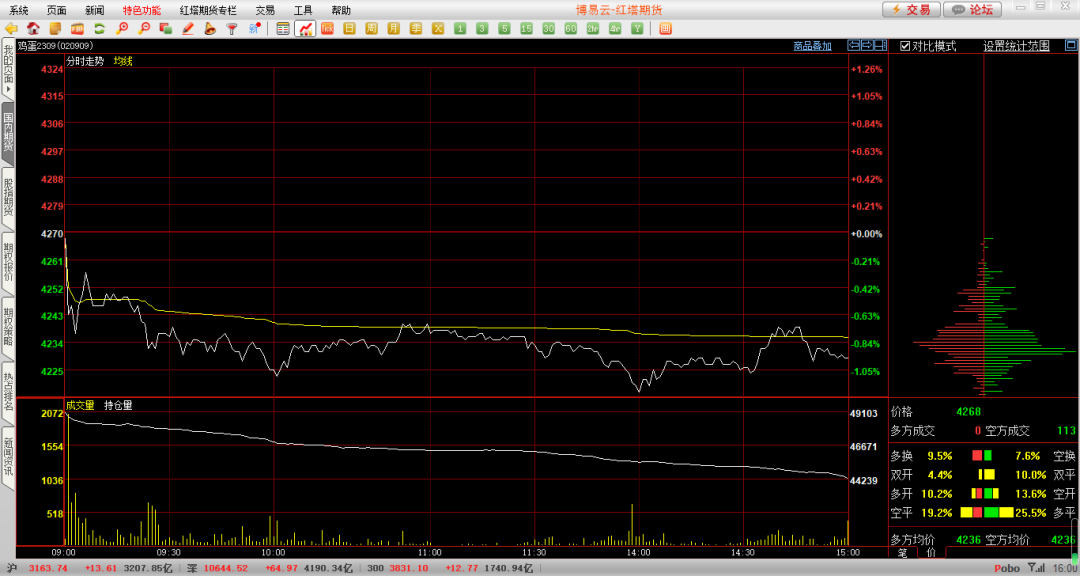Click the green refresh icon in toolbar
Viewport: 1080px width, 576px height.
point(99,29)
